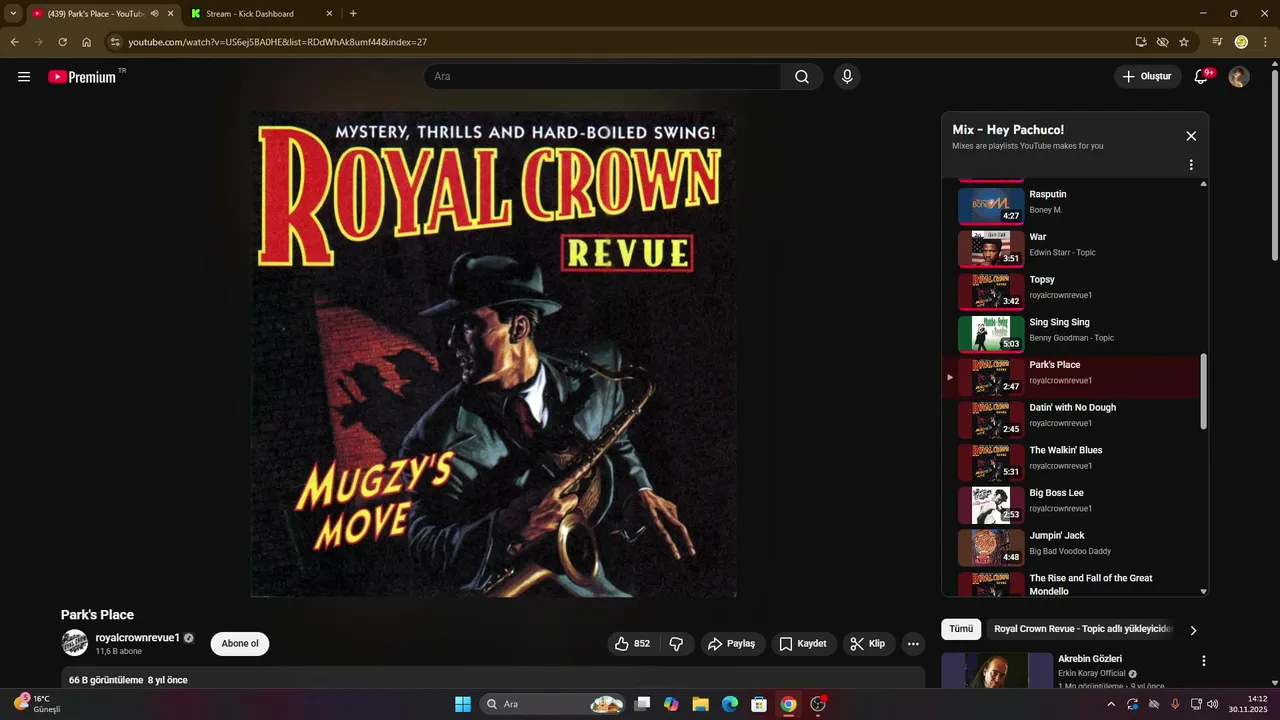The image size is (1280, 720).
Task: Open the tab search dropdown arrow
Action: tap(13, 14)
